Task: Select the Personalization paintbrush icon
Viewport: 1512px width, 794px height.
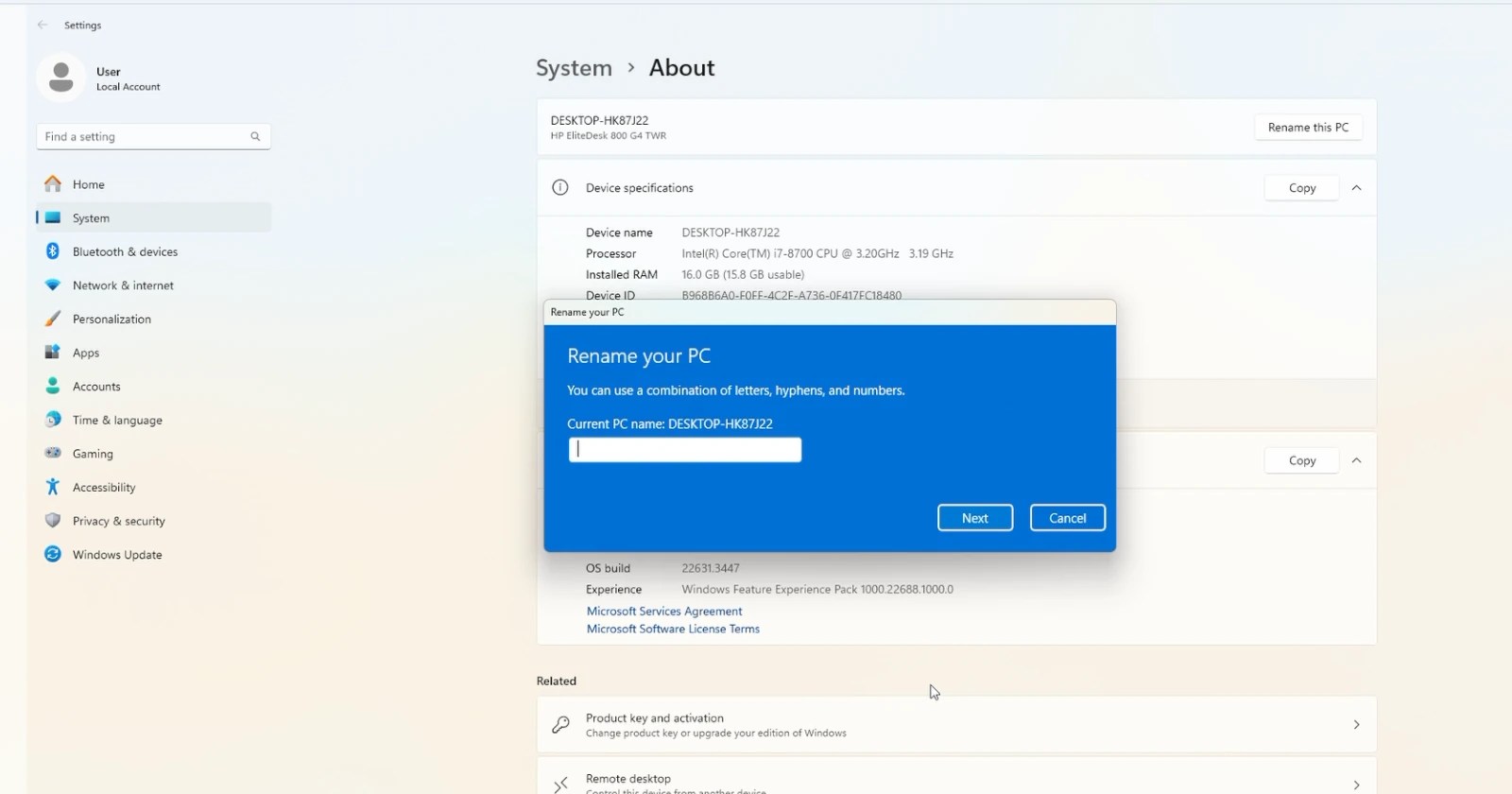Action: 53,319
